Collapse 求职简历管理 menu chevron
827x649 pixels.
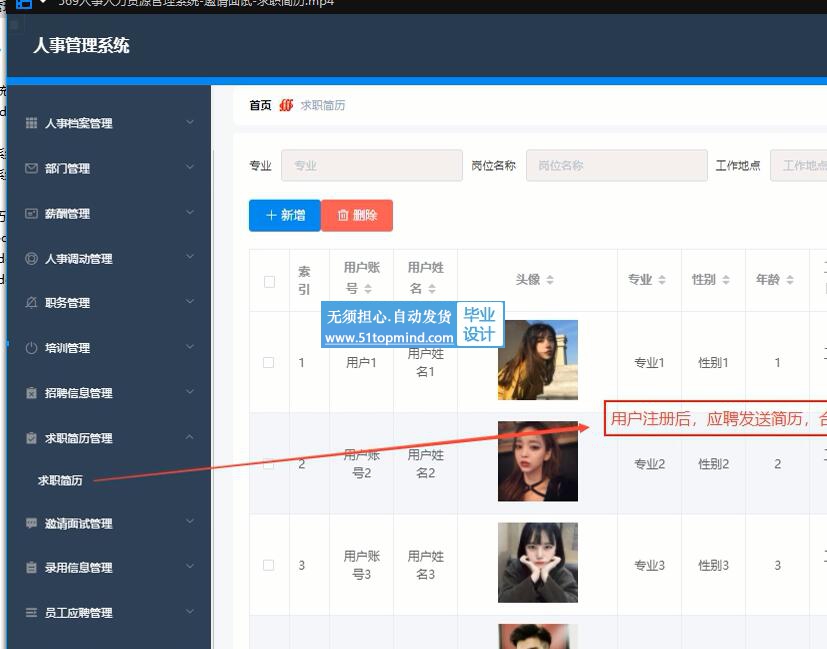pos(190,437)
